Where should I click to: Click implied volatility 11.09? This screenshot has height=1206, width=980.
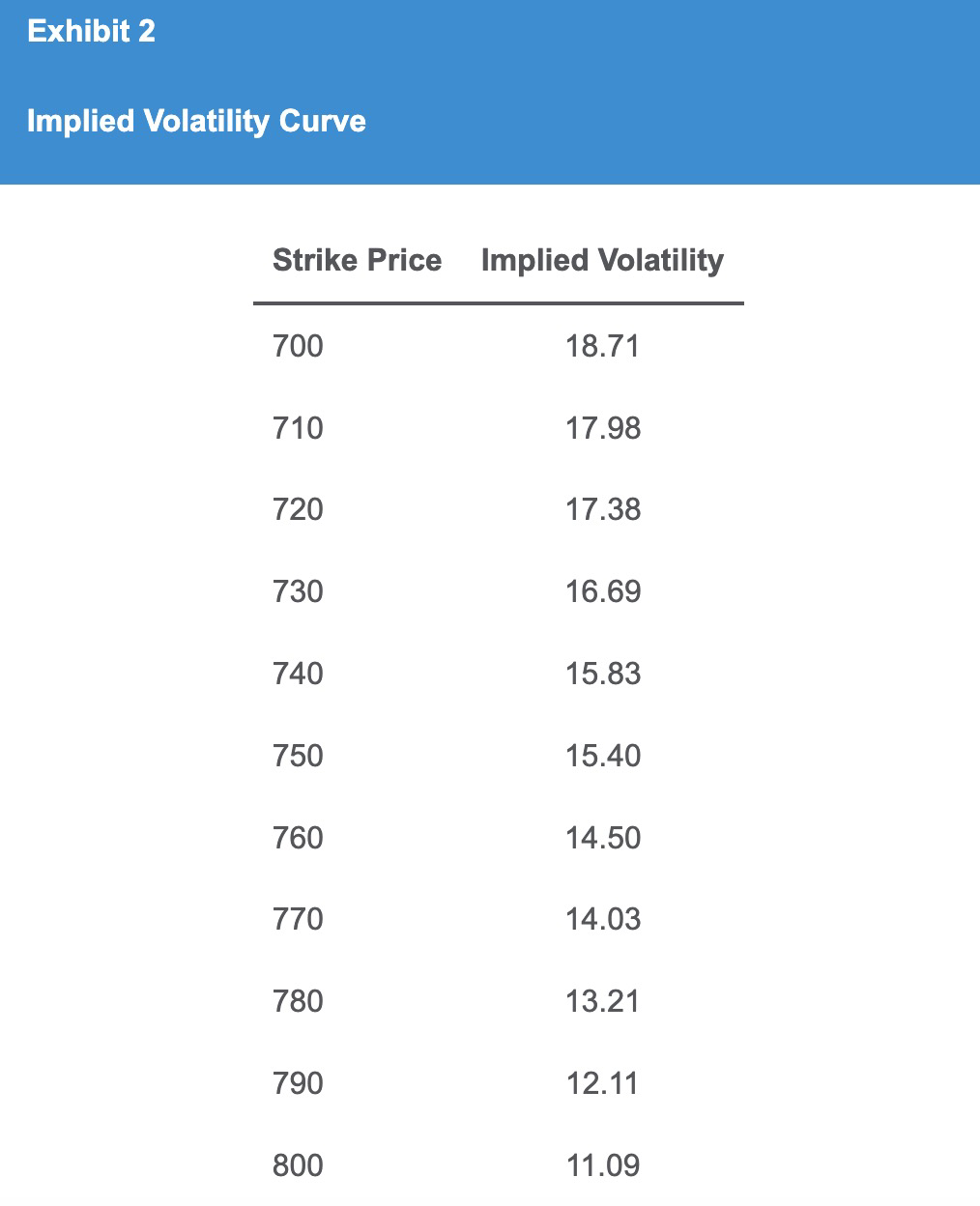click(602, 1165)
